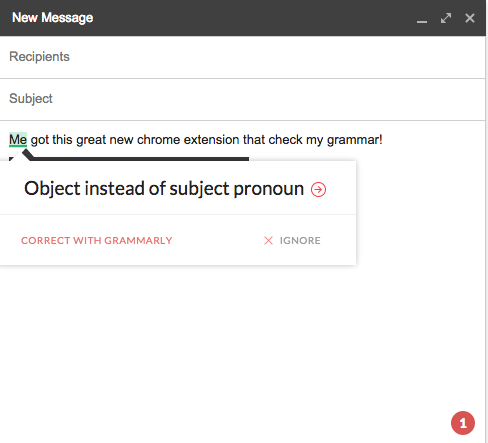
Task: Click the word "this" in message body
Action: click(62, 140)
